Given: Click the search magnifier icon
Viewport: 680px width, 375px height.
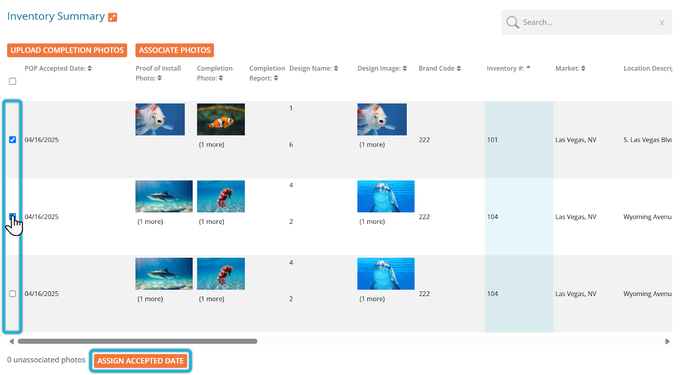Looking at the screenshot, I should click(x=512, y=22).
